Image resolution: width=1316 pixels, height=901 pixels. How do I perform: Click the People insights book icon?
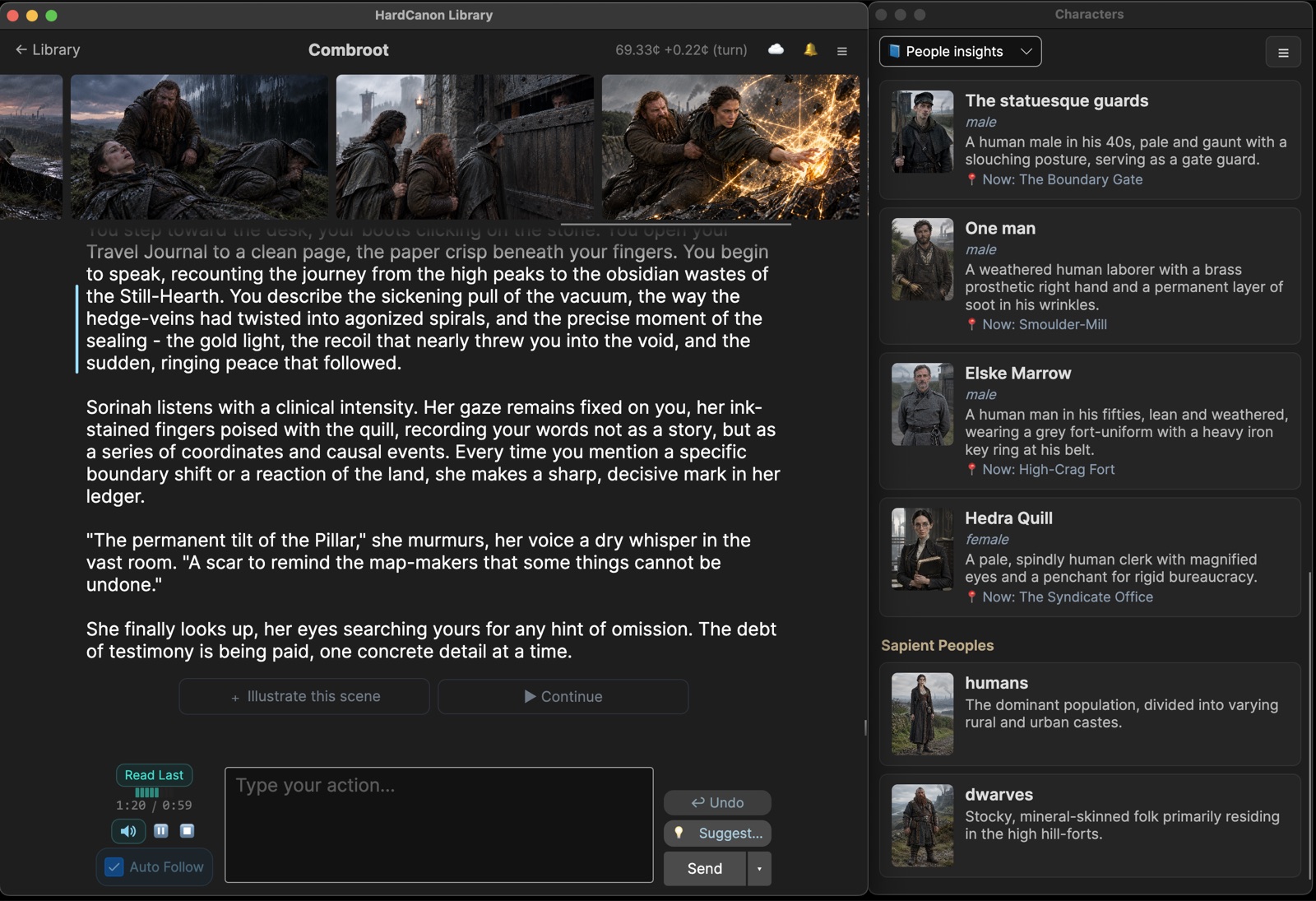point(895,51)
